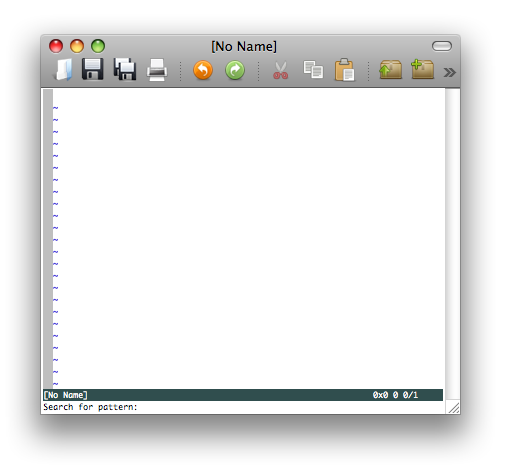Load session using the box with green arrow
The image size is (510, 470).
[x=390, y=69]
